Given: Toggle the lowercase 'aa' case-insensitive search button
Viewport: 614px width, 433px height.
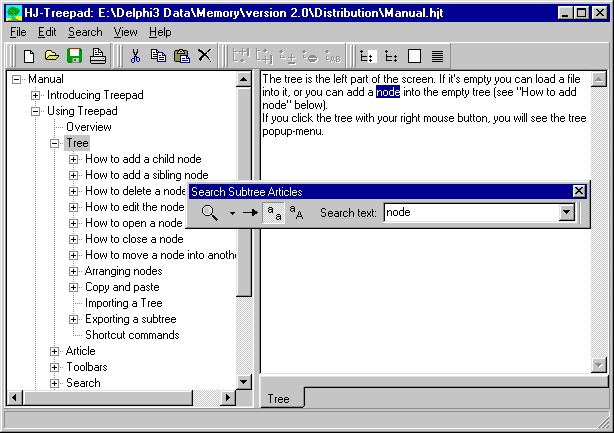Looking at the screenshot, I should [273, 213].
